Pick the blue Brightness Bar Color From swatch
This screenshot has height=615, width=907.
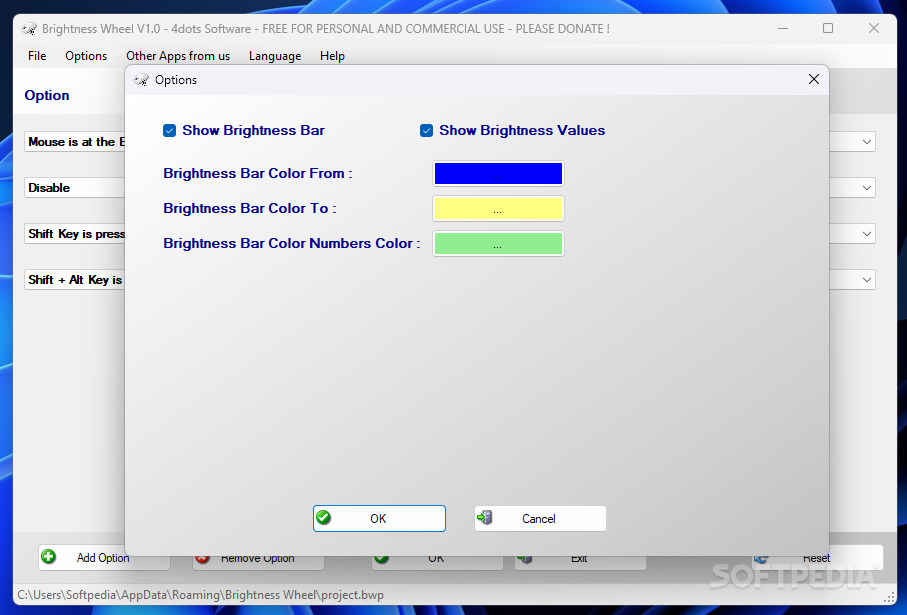[498, 174]
